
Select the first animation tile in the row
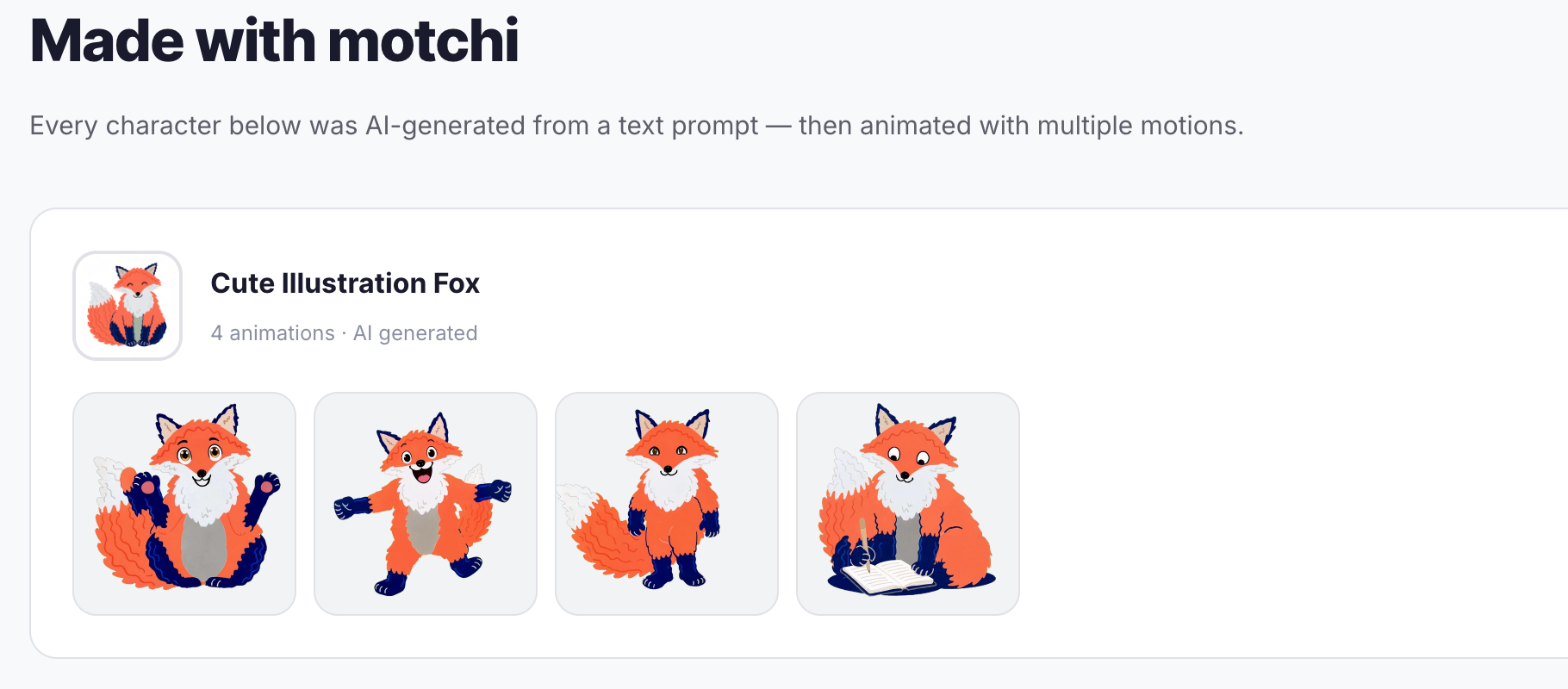pos(184,504)
